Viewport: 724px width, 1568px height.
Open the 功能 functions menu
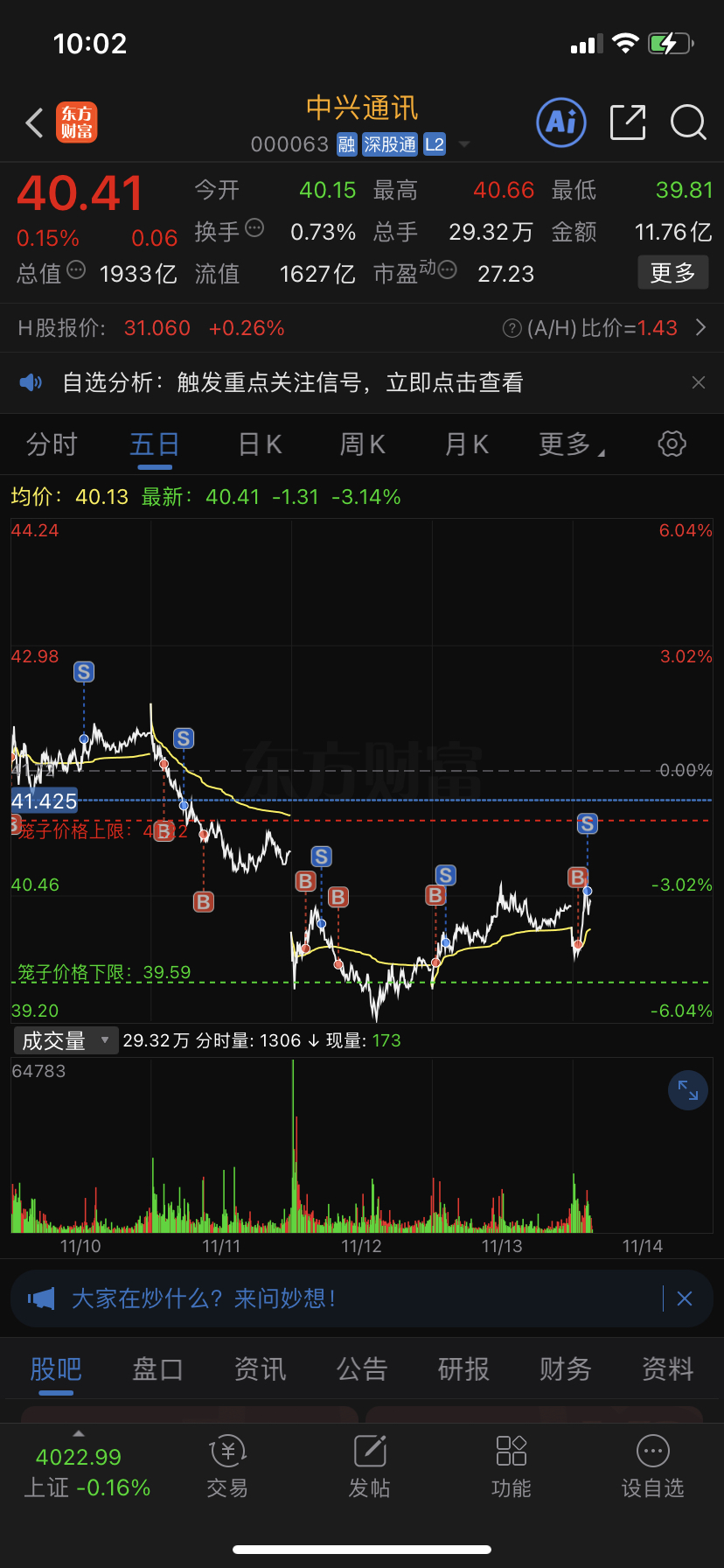512,1468
